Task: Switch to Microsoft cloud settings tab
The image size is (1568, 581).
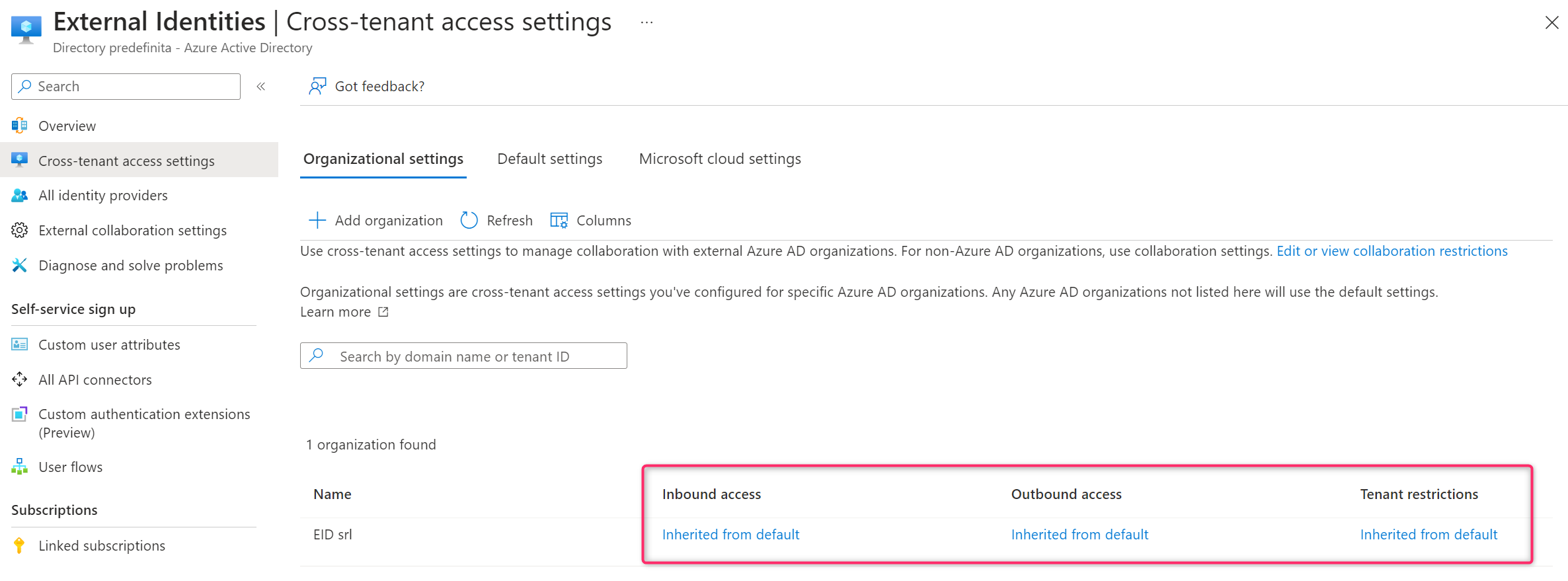Action: (x=719, y=159)
